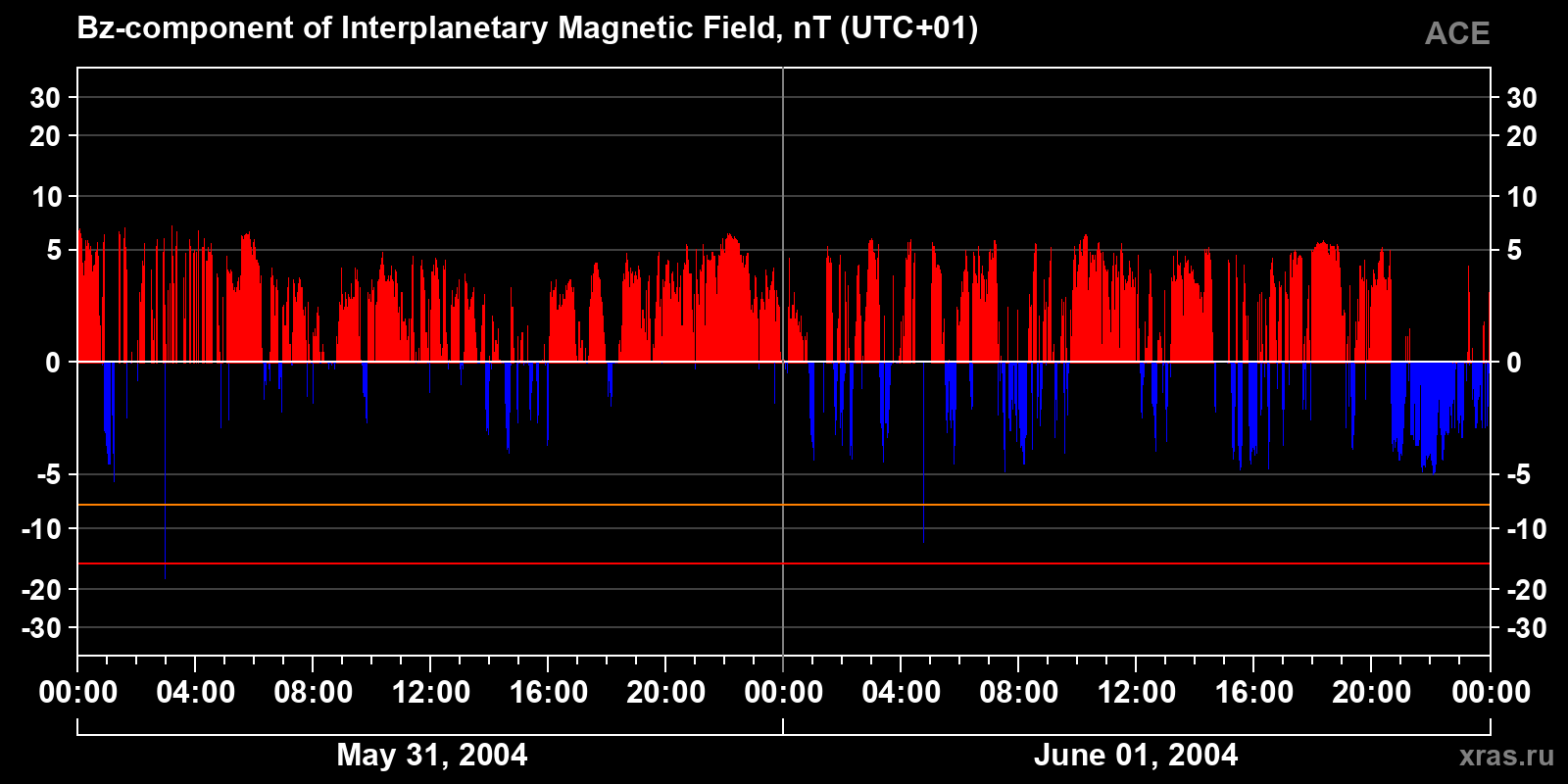This screenshot has height=784, width=1568.
Task: Click the '-30' value on the right axis
Action: [x=1526, y=628]
